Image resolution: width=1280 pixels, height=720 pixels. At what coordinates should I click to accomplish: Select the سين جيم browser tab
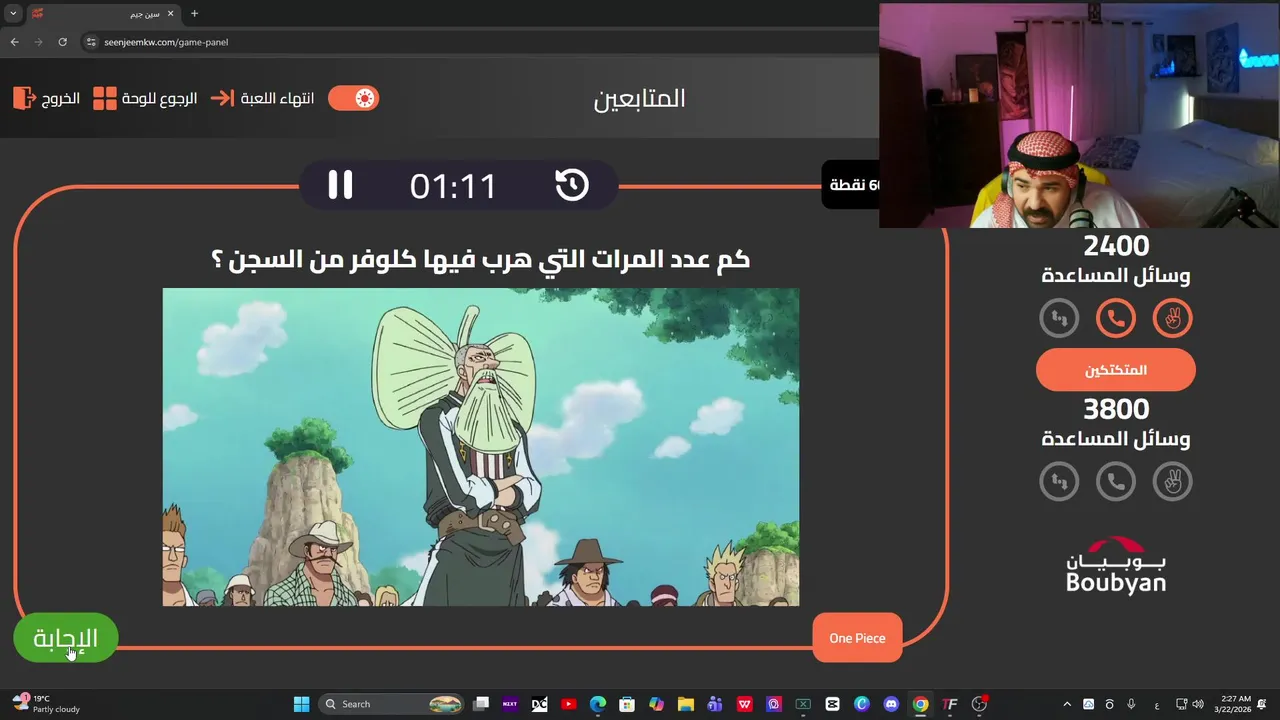click(x=103, y=14)
